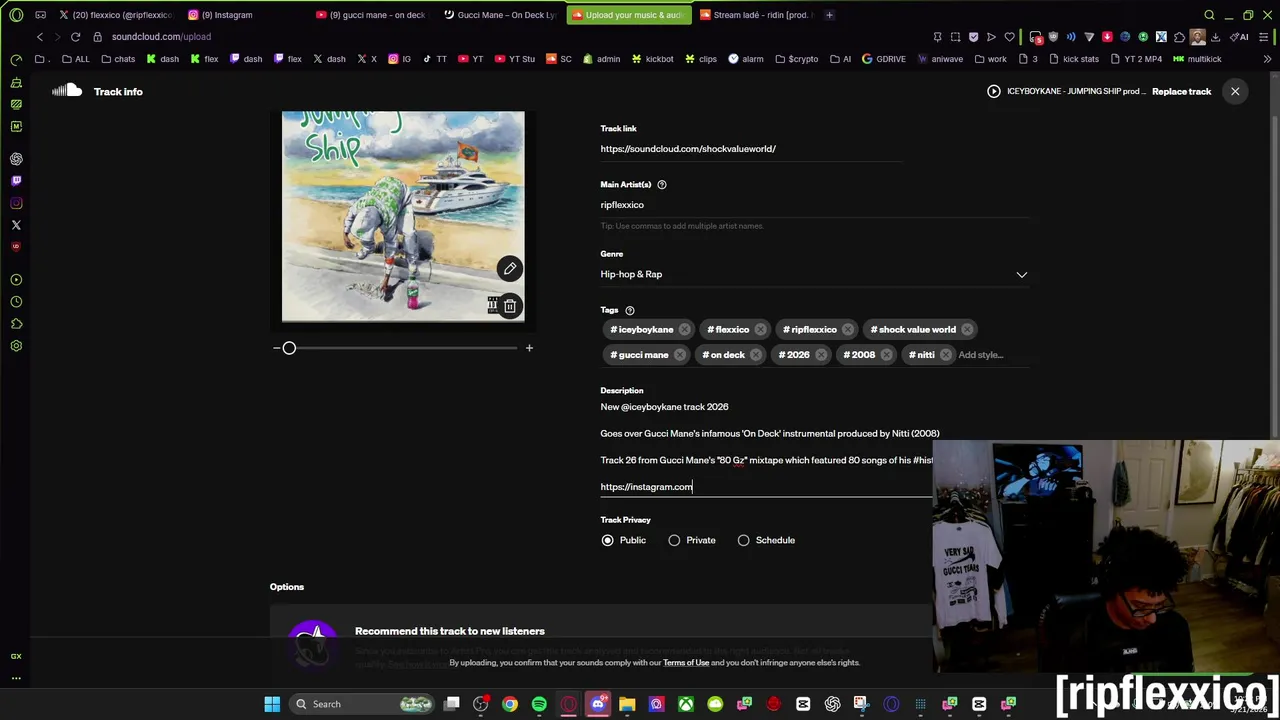Go back using the browser back arrow

(40, 37)
